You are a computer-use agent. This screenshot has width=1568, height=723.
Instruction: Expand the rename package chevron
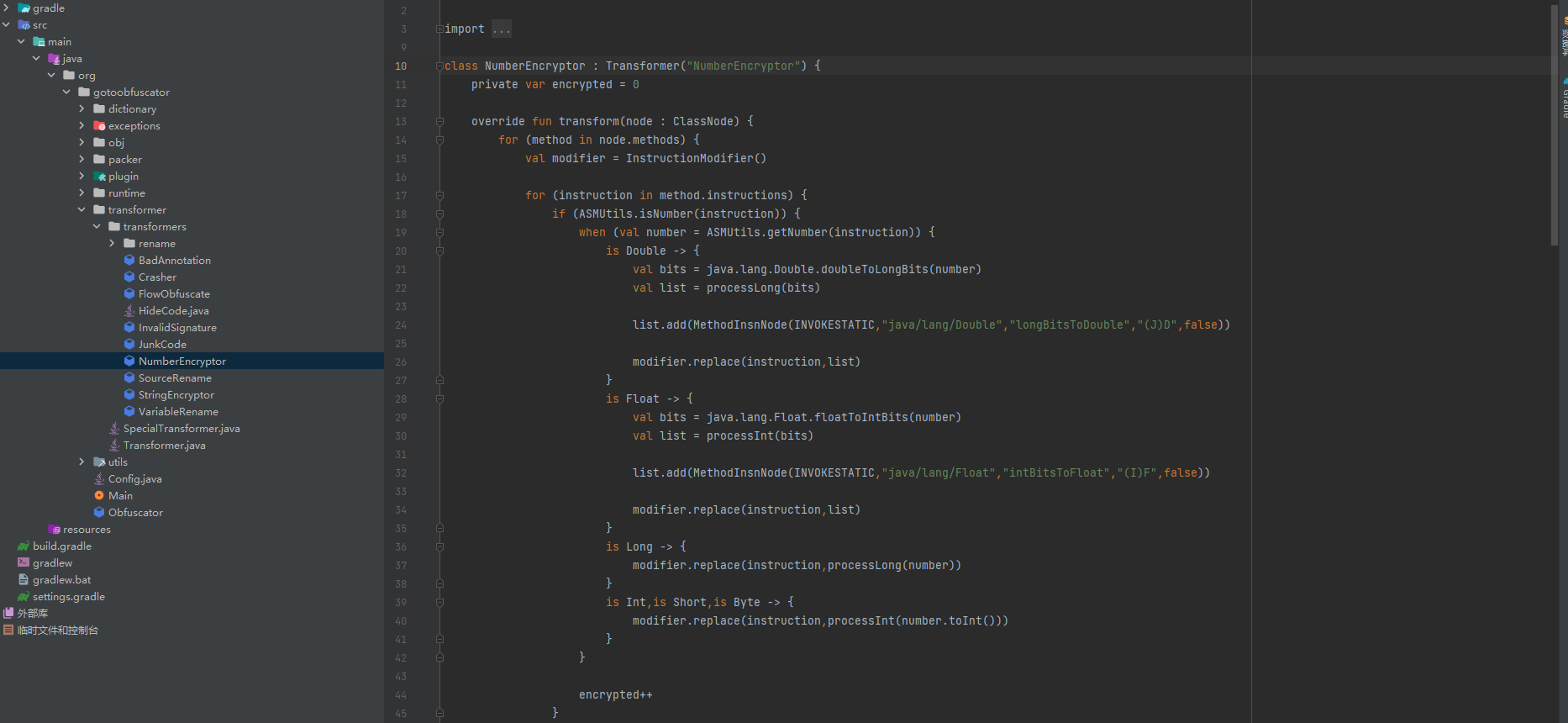point(112,243)
